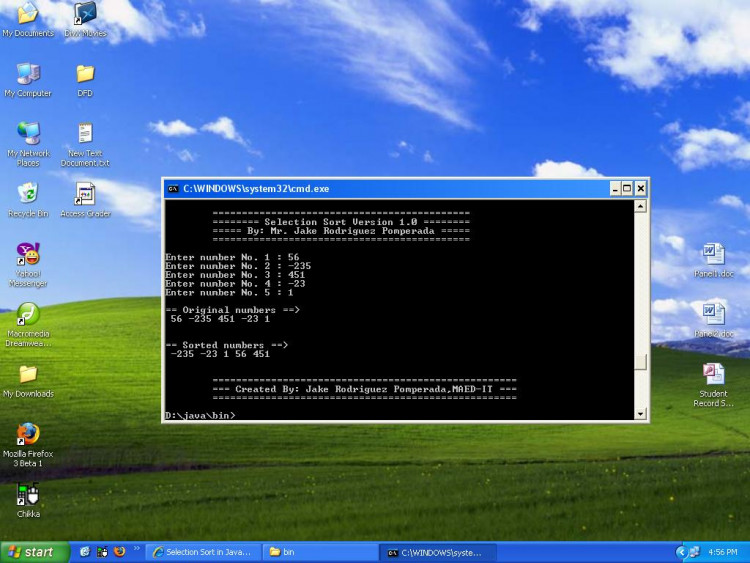The image size is (750, 563).
Task: Open the DFD folder
Action: pyautogui.click(x=85, y=80)
